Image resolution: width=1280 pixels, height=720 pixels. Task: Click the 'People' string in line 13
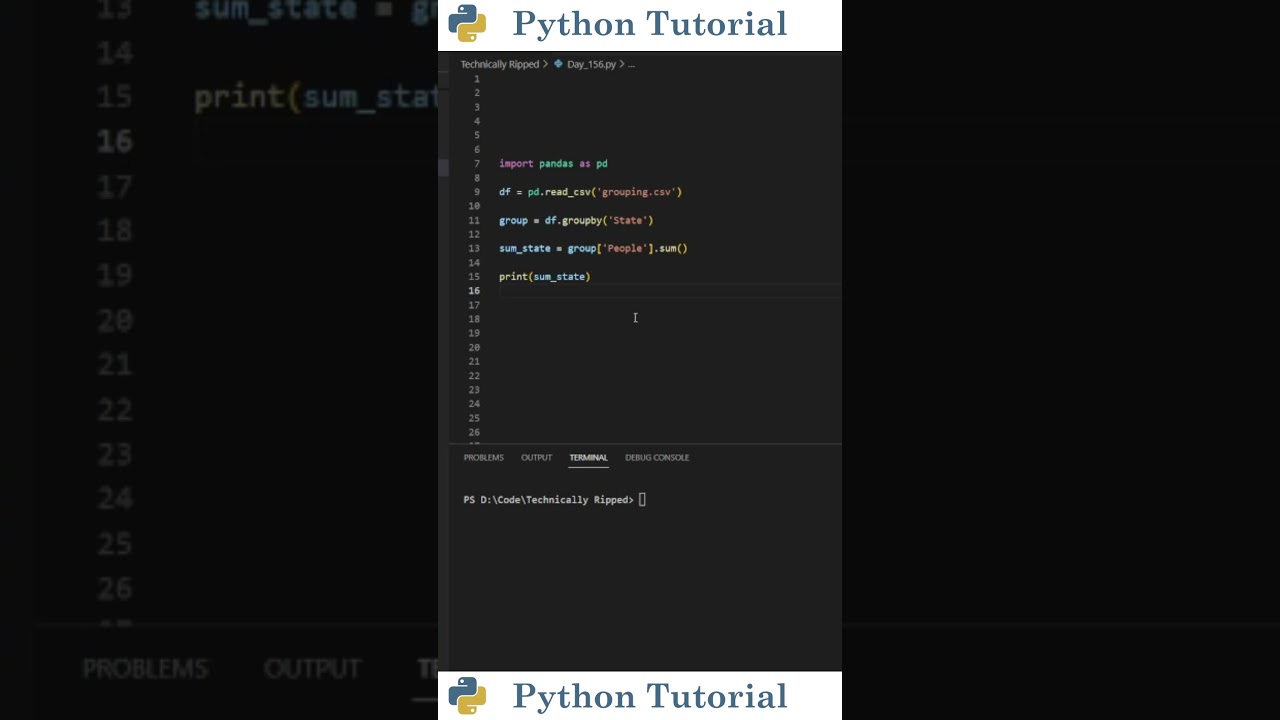[624, 248]
